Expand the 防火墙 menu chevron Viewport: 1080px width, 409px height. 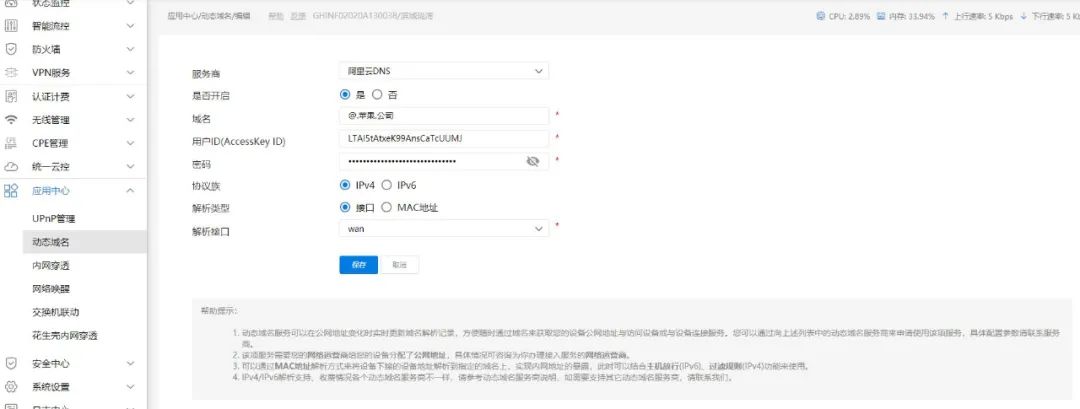point(130,50)
